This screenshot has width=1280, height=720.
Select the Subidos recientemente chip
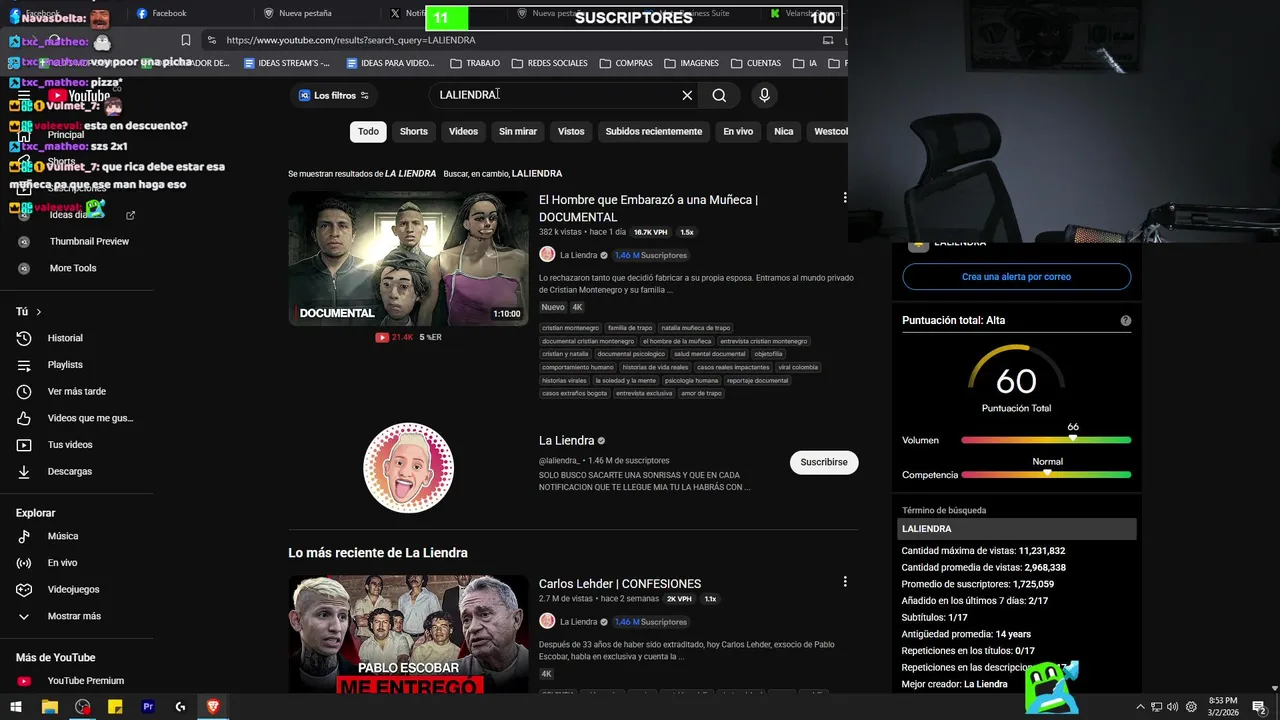pyautogui.click(x=654, y=131)
